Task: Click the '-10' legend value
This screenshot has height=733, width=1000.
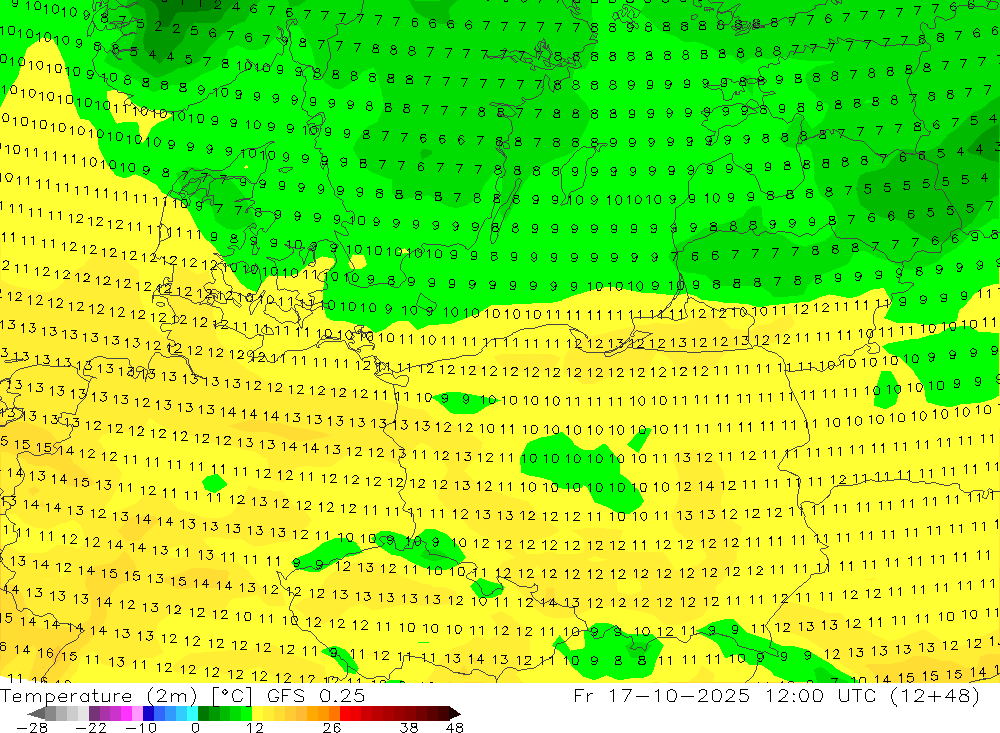Action: [x=141, y=727]
